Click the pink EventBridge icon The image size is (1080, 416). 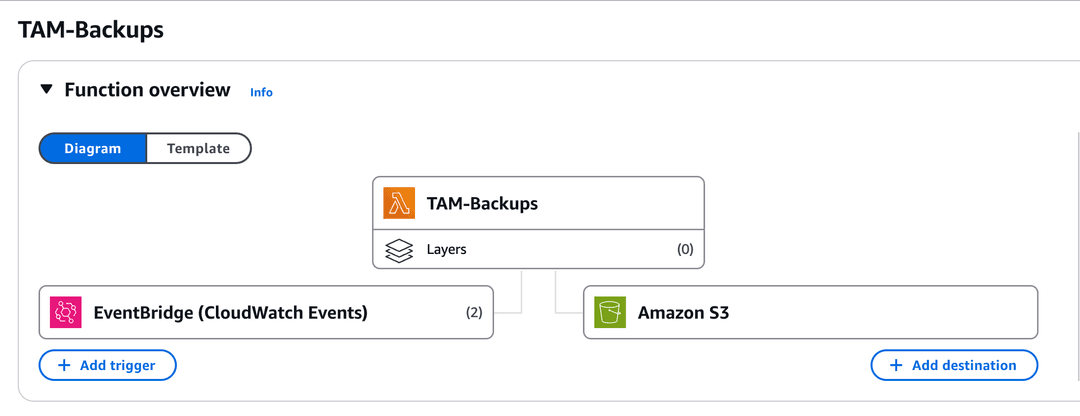click(x=66, y=313)
